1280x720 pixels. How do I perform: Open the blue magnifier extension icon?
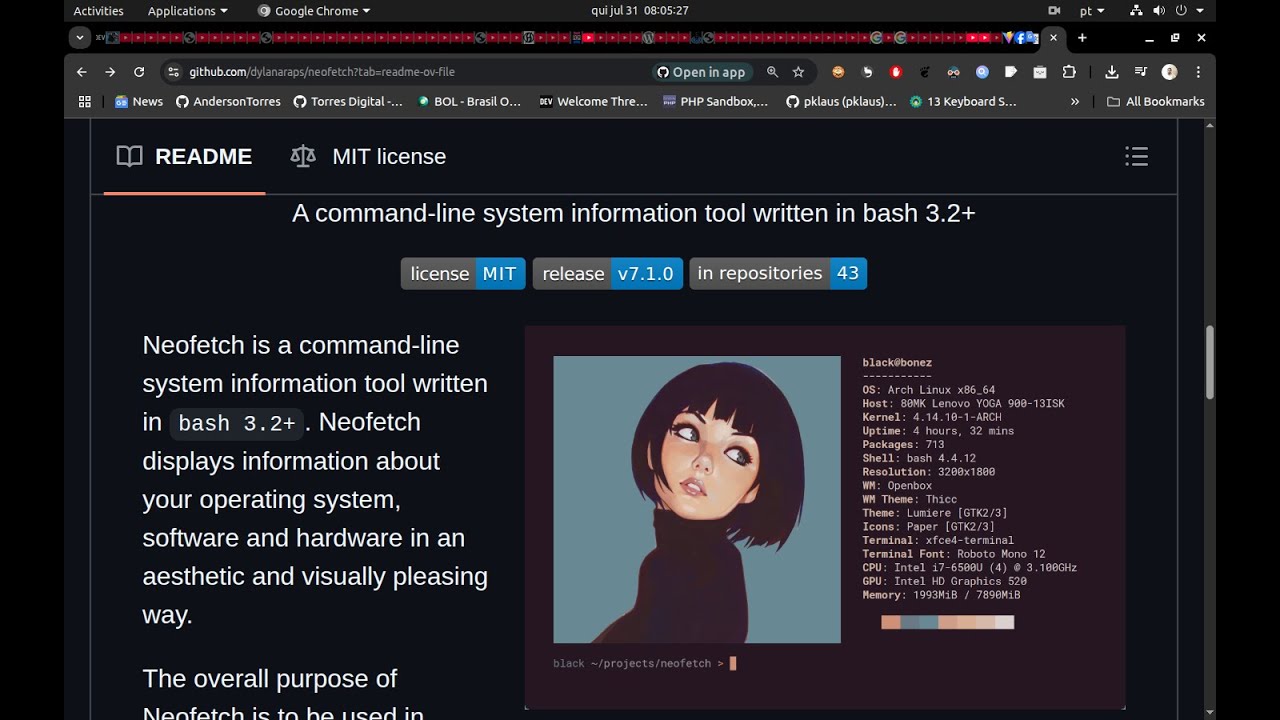click(982, 72)
